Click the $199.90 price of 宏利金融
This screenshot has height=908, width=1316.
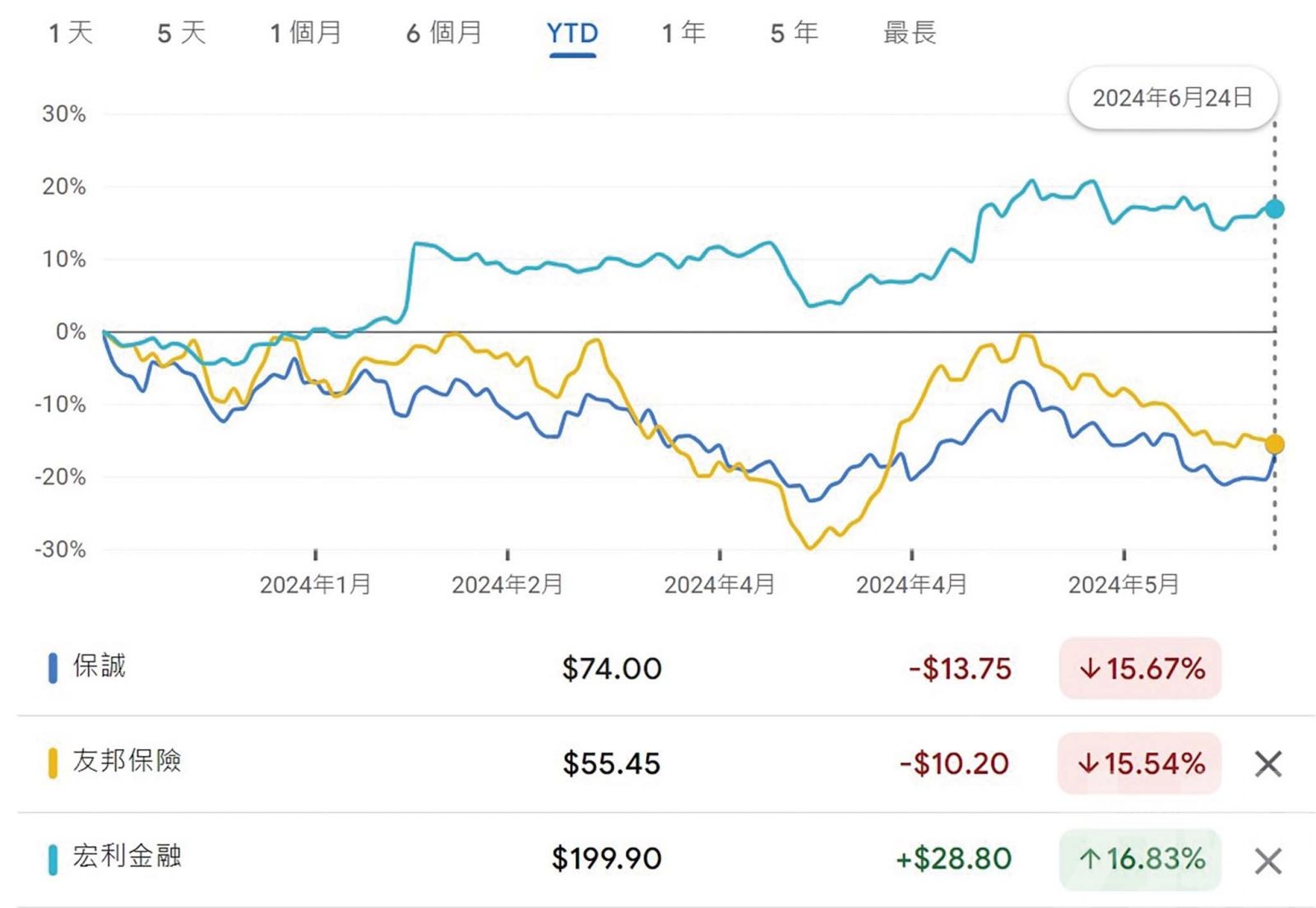606,859
